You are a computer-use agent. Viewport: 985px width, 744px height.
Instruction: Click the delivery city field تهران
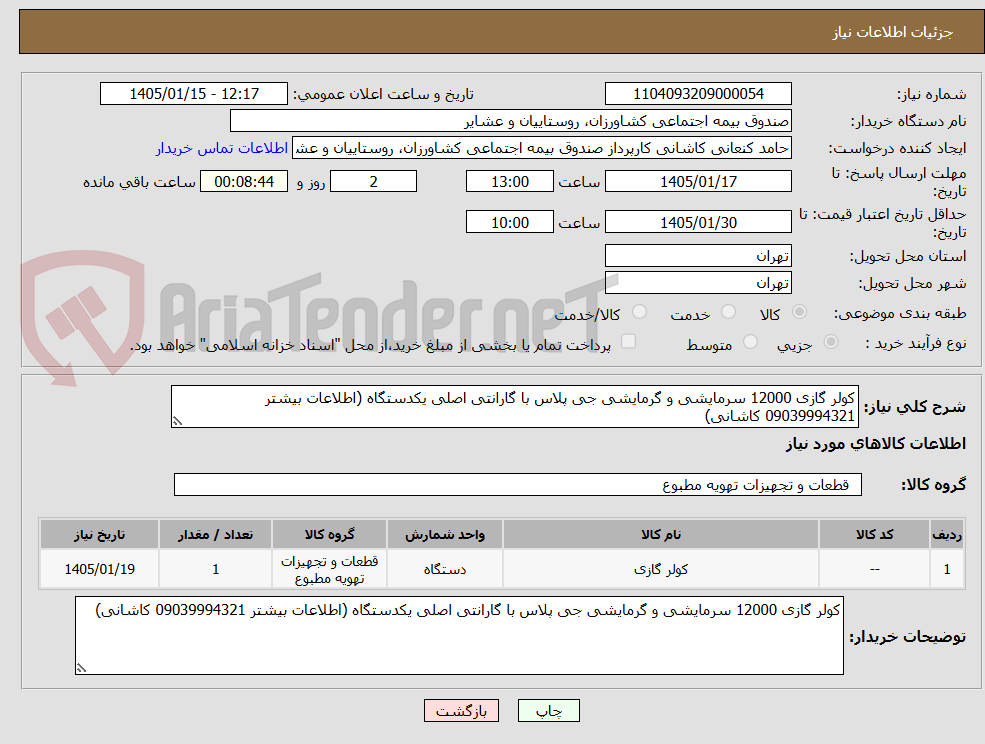click(x=698, y=283)
